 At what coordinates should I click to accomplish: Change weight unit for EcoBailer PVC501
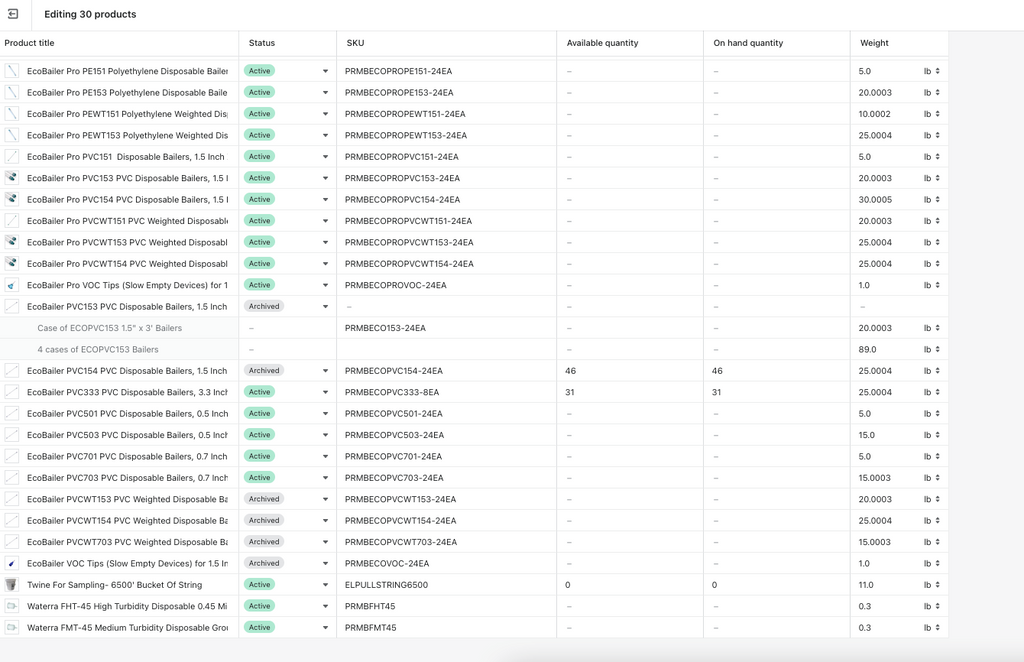pyautogui.click(x=931, y=414)
